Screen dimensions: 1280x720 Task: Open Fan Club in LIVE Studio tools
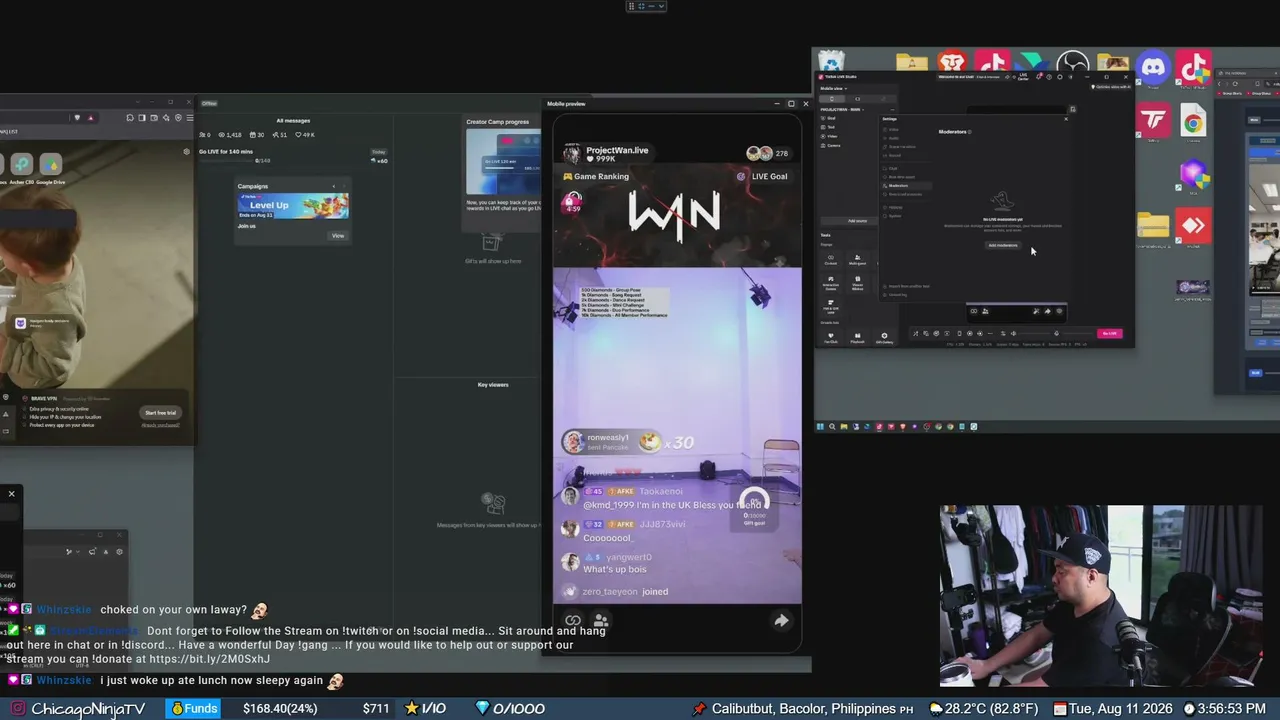tap(830, 337)
